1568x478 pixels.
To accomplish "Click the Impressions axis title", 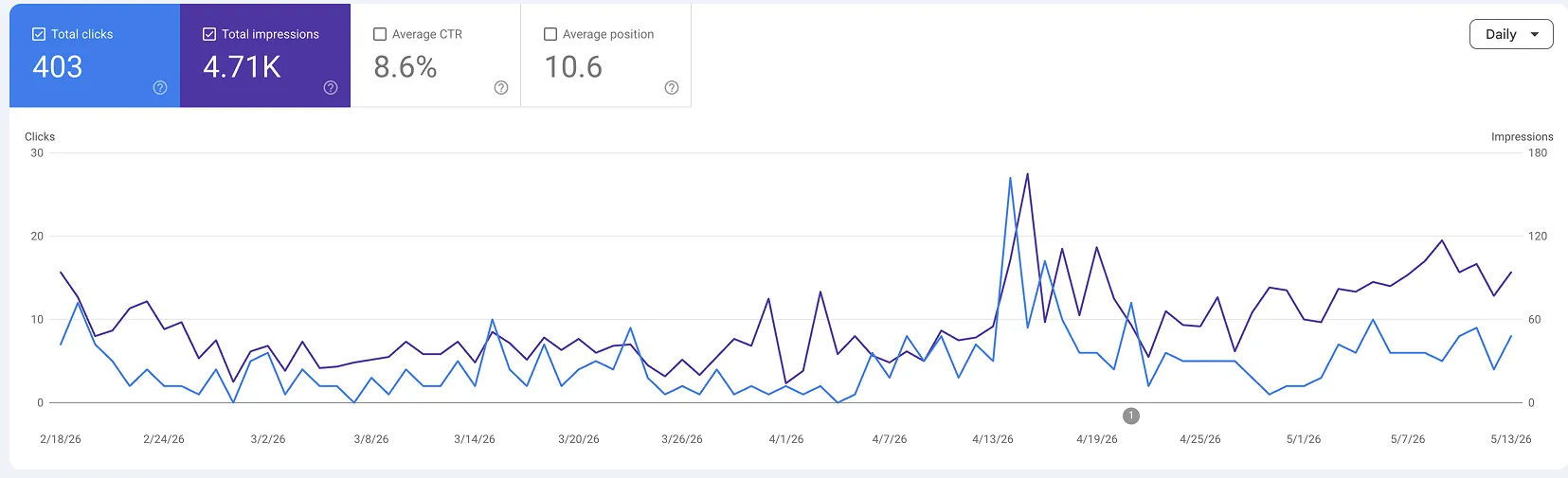I will click(1523, 137).
